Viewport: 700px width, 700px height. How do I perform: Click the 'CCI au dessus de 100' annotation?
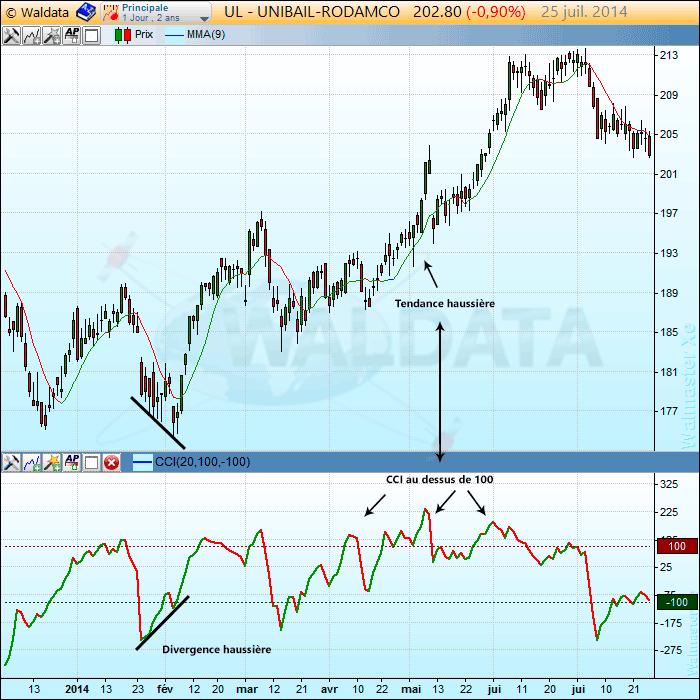pyautogui.click(x=440, y=479)
